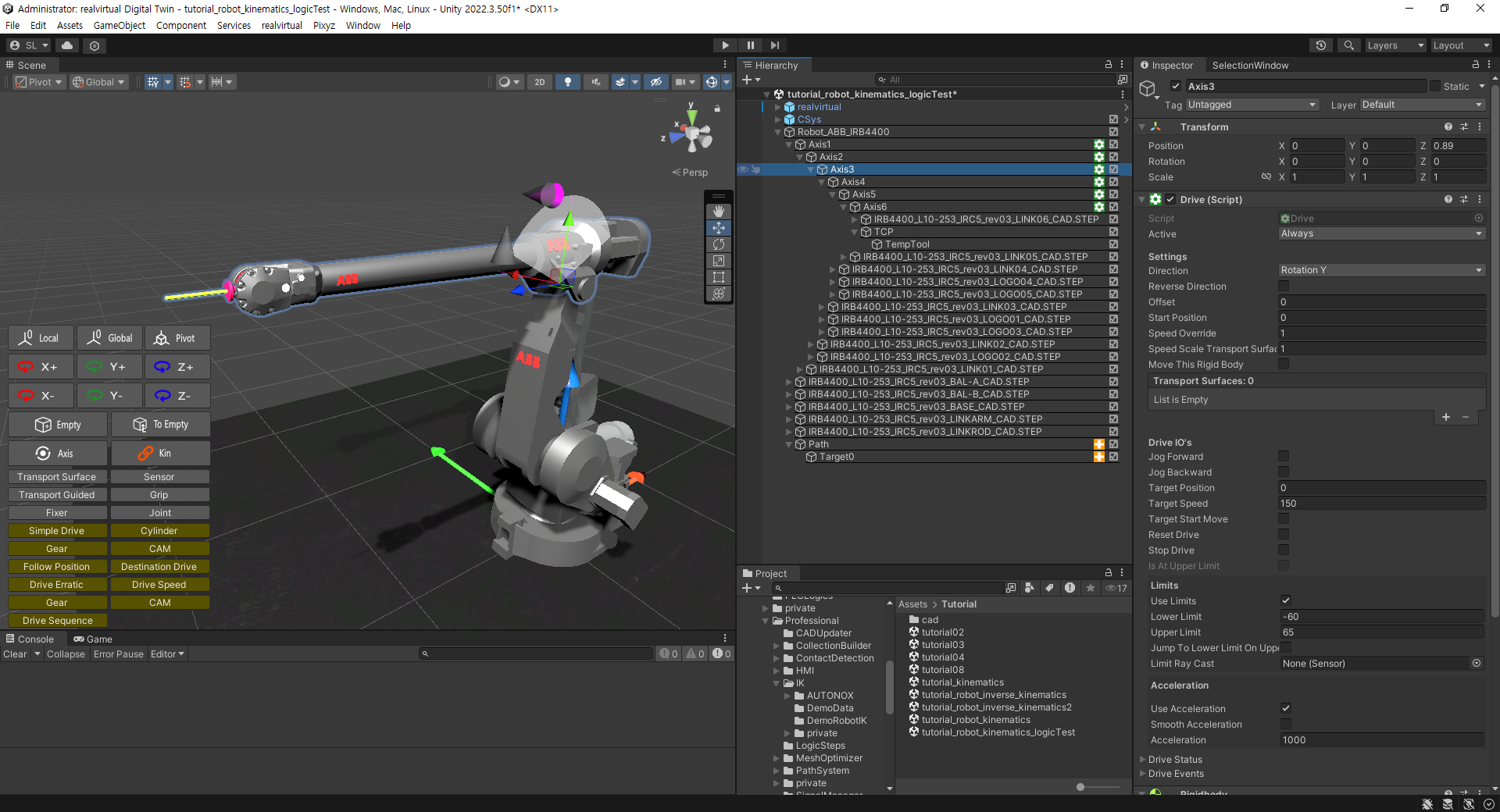Collapse the Axis4 tree node
The width and height of the screenshot is (1500, 812).
822,182
